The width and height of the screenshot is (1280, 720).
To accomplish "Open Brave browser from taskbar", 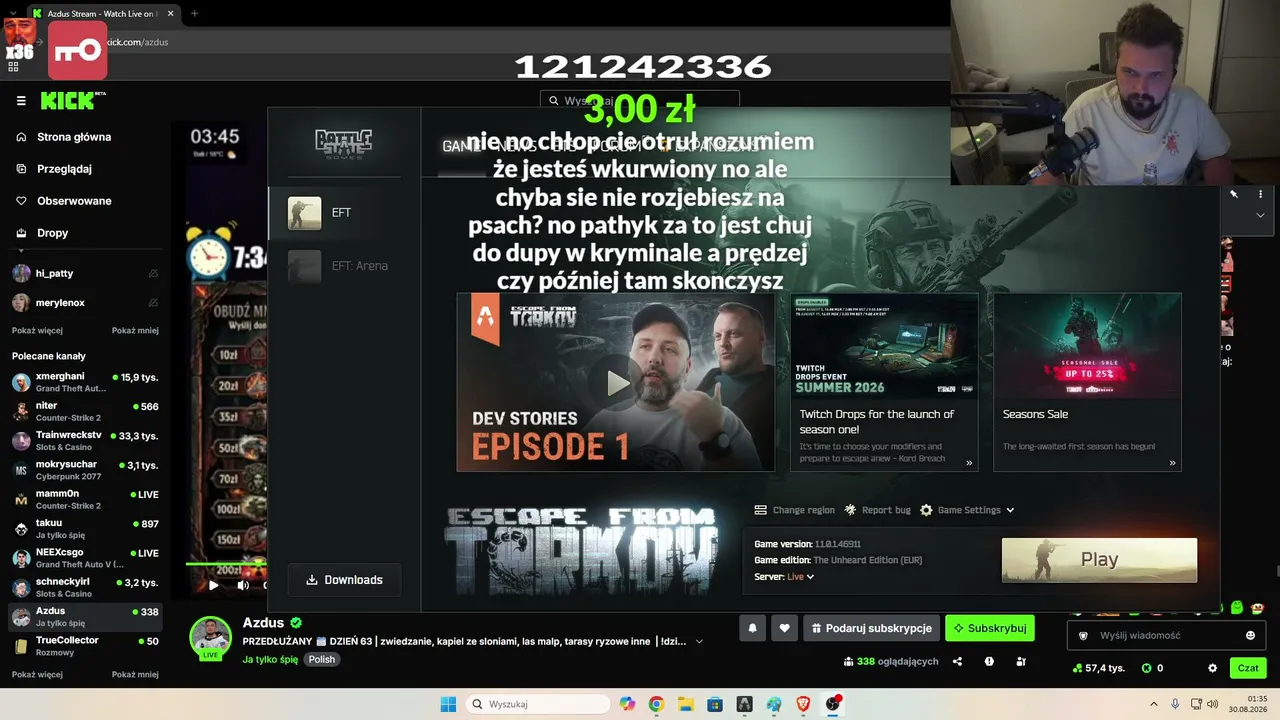I will click(803, 704).
